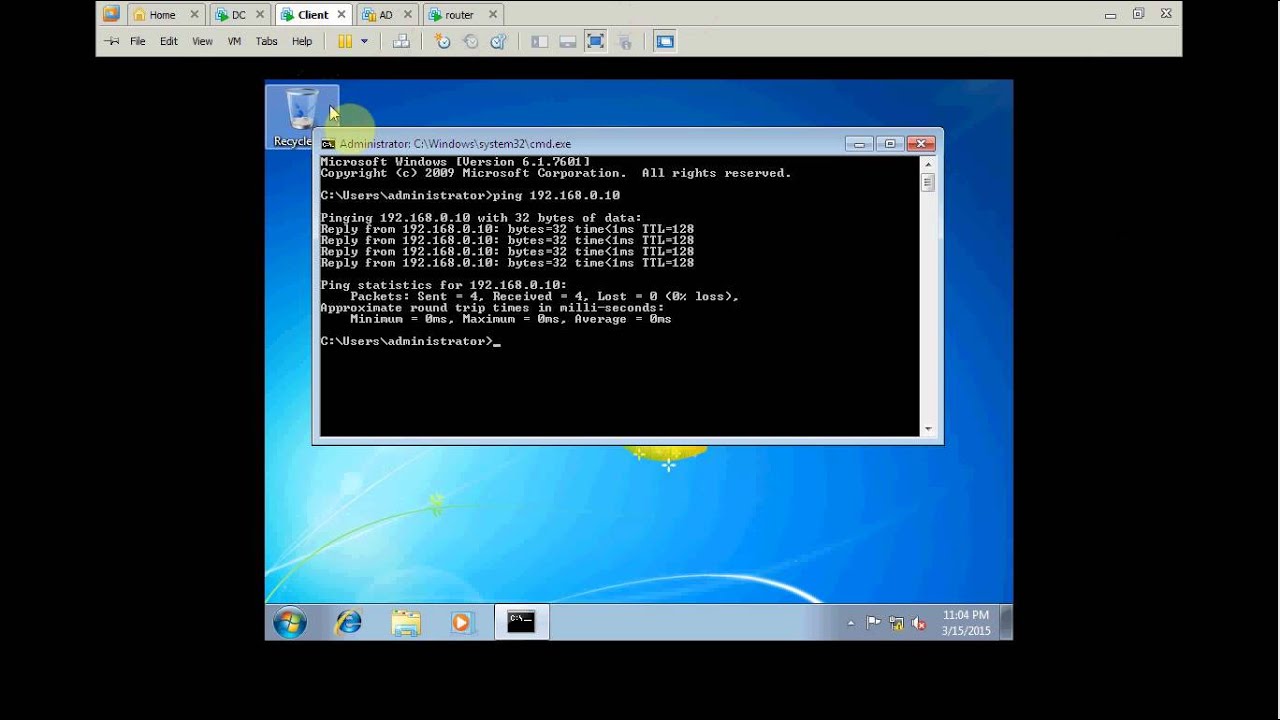This screenshot has height=720, width=1280.
Task: Minimize the cmd.exe window
Action: click(859, 144)
